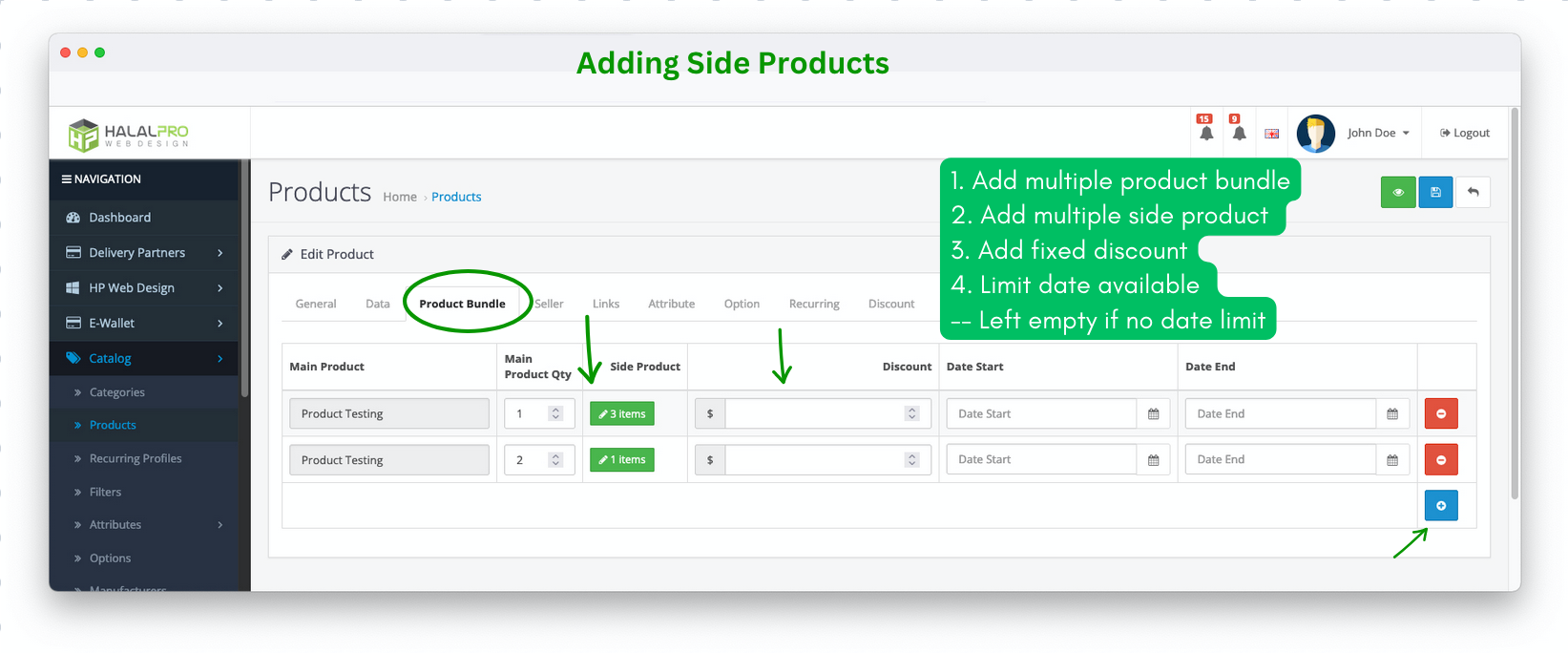Open the Date Start calendar picker on first row

point(1153,413)
